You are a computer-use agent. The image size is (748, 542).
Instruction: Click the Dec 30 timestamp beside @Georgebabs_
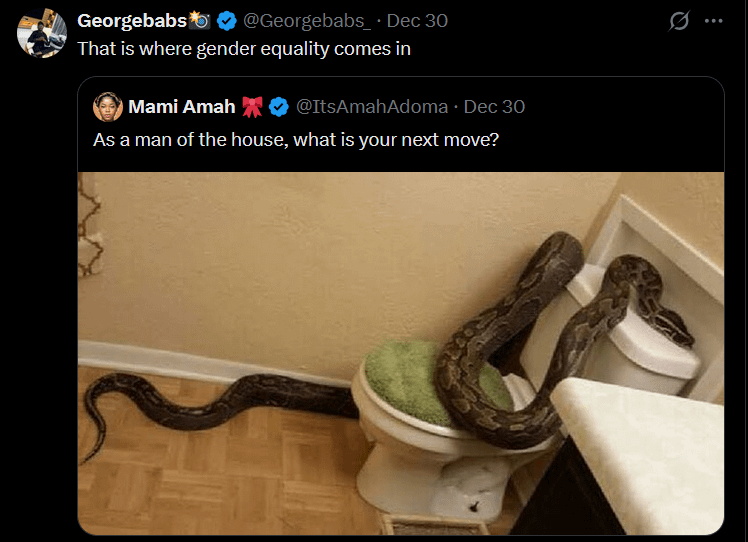417,21
